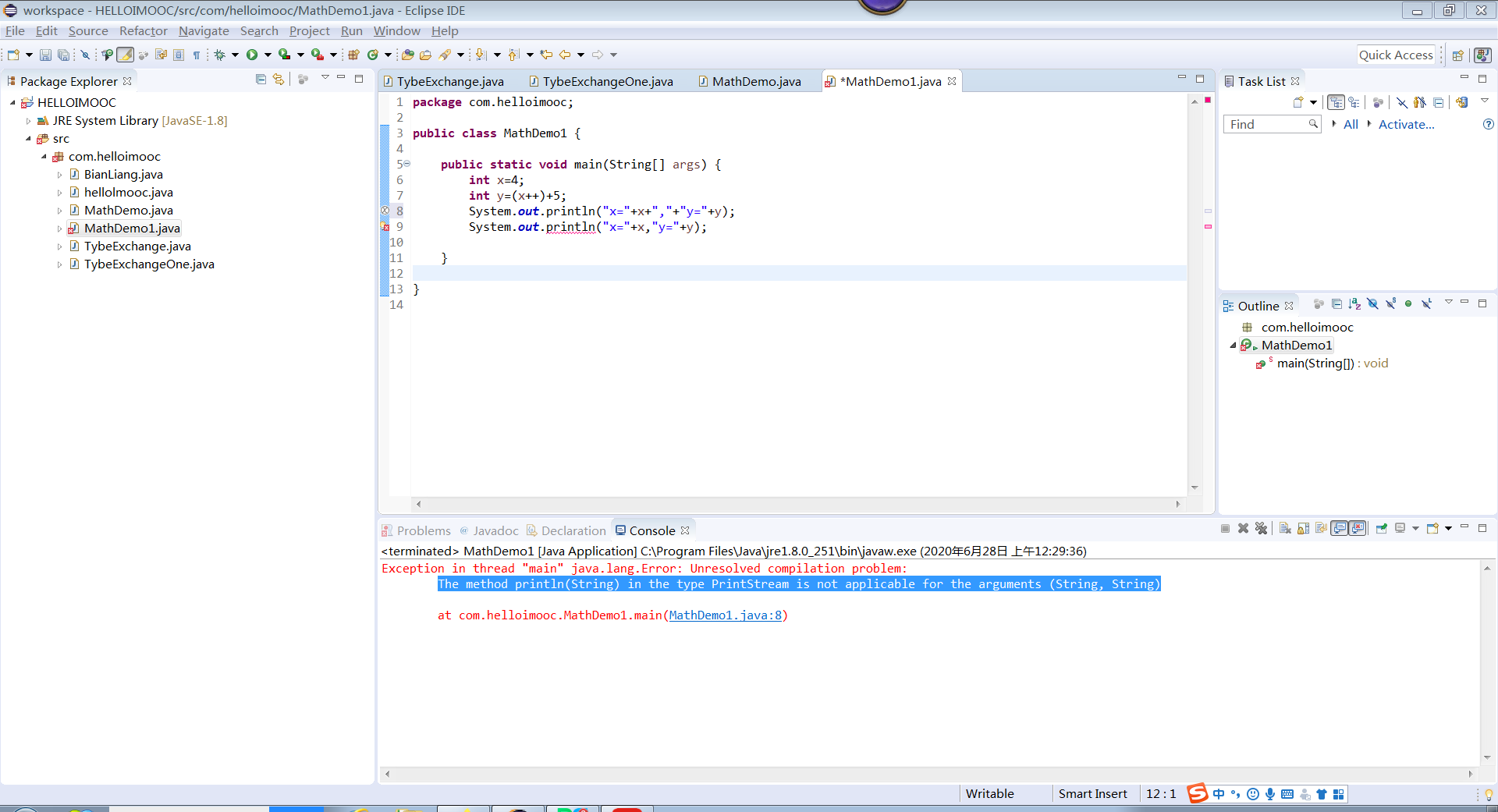
Task: Open the Run button dropdown arrow
Action: [268, 55]
